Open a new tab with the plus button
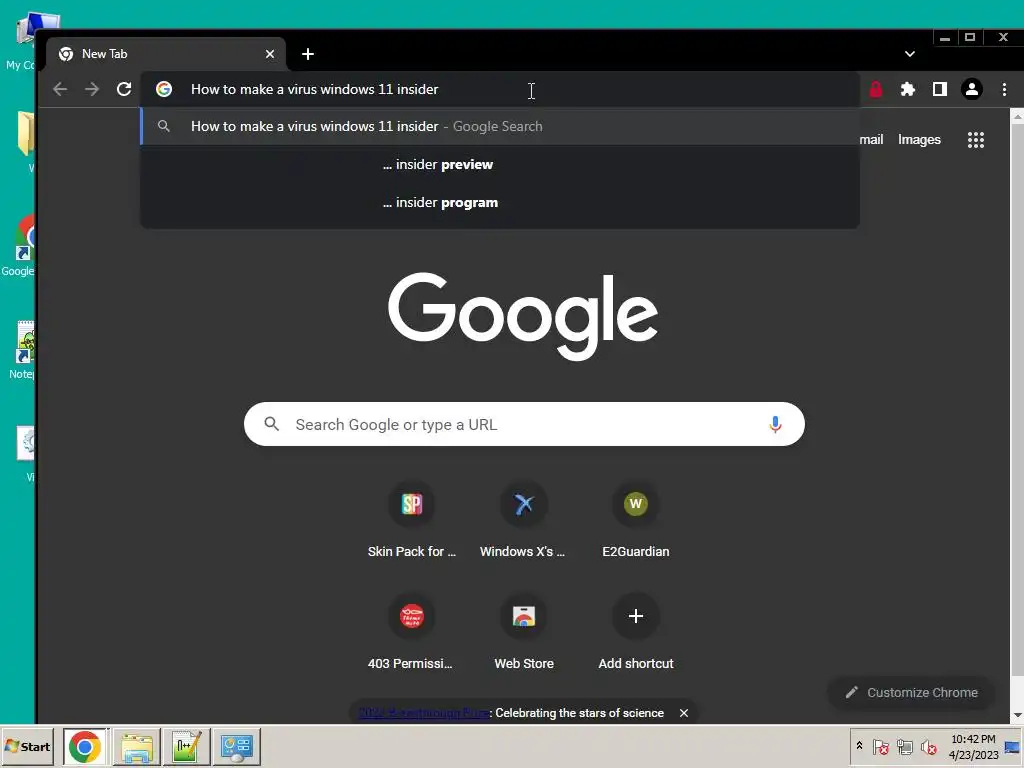1024x768 pixels. coord(308,54)
